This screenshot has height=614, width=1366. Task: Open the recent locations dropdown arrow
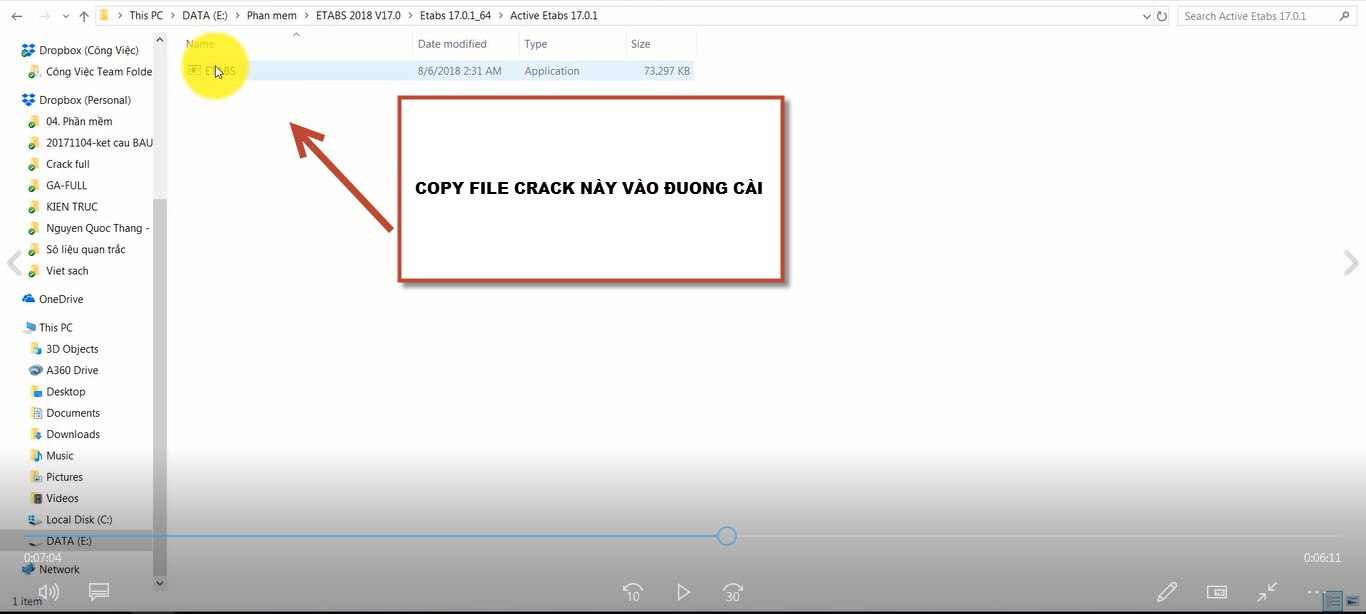coord(67,17)
